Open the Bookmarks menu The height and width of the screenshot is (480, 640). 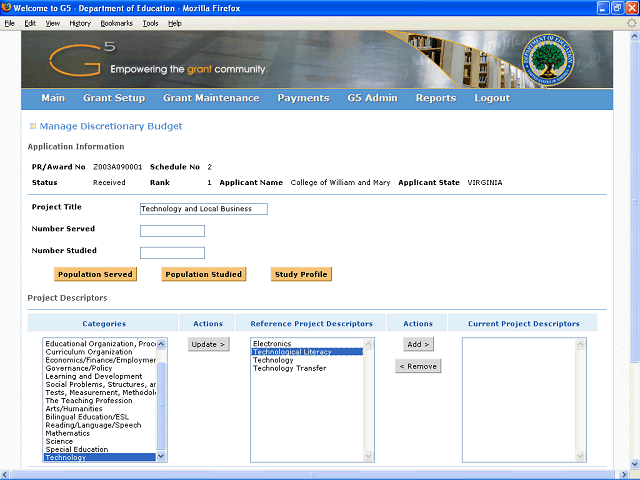[x=116, y=23]
